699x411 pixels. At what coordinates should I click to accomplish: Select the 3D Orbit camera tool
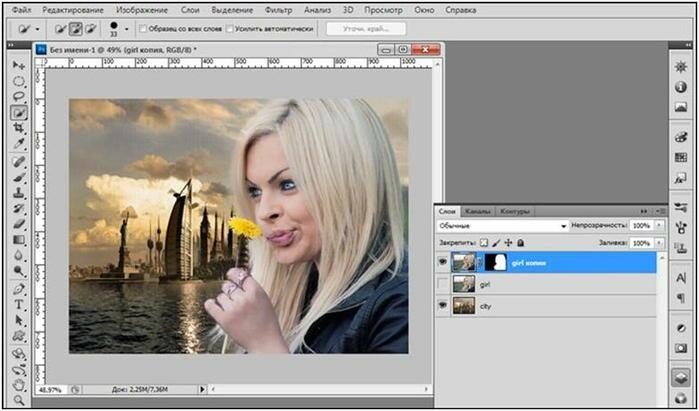point(19,370)
